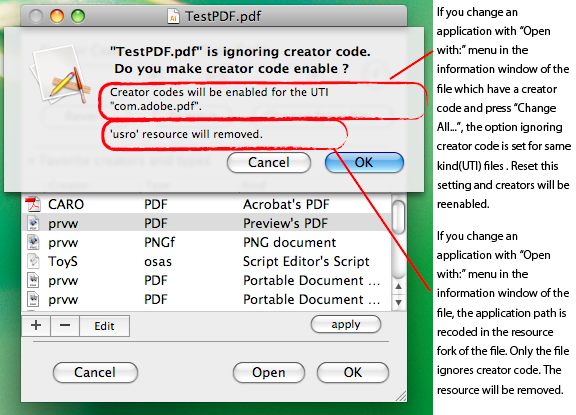Click the last Portable Document row icon
This screenshot has height=415, width=576.
(x=33, y=299)
